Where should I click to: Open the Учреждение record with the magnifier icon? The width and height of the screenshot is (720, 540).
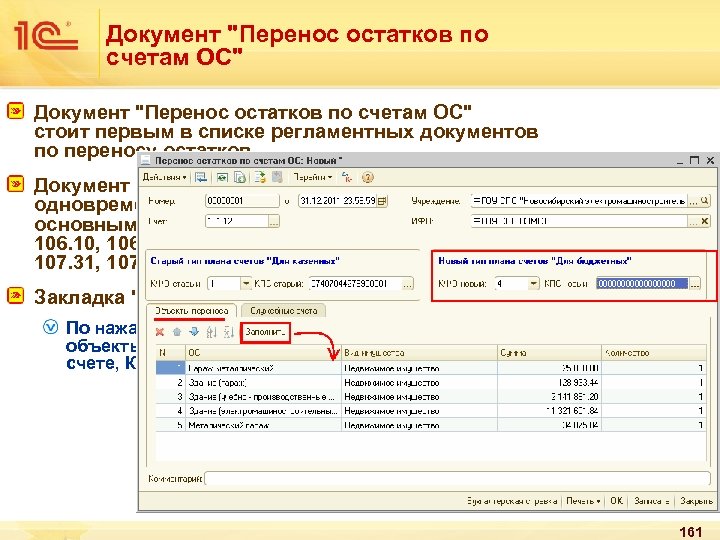(x=705, y=201)
